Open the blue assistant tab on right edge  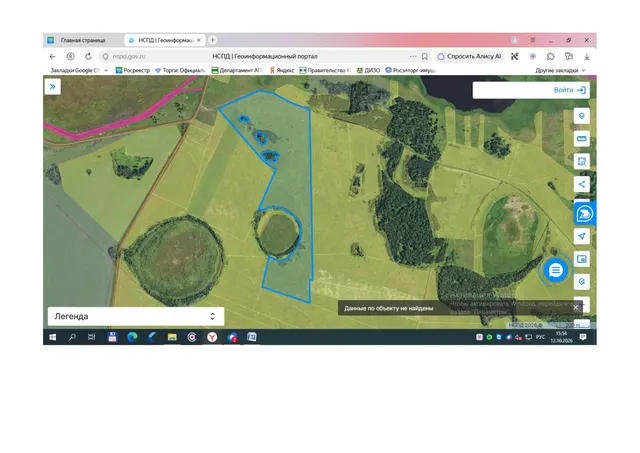point(584,213)
